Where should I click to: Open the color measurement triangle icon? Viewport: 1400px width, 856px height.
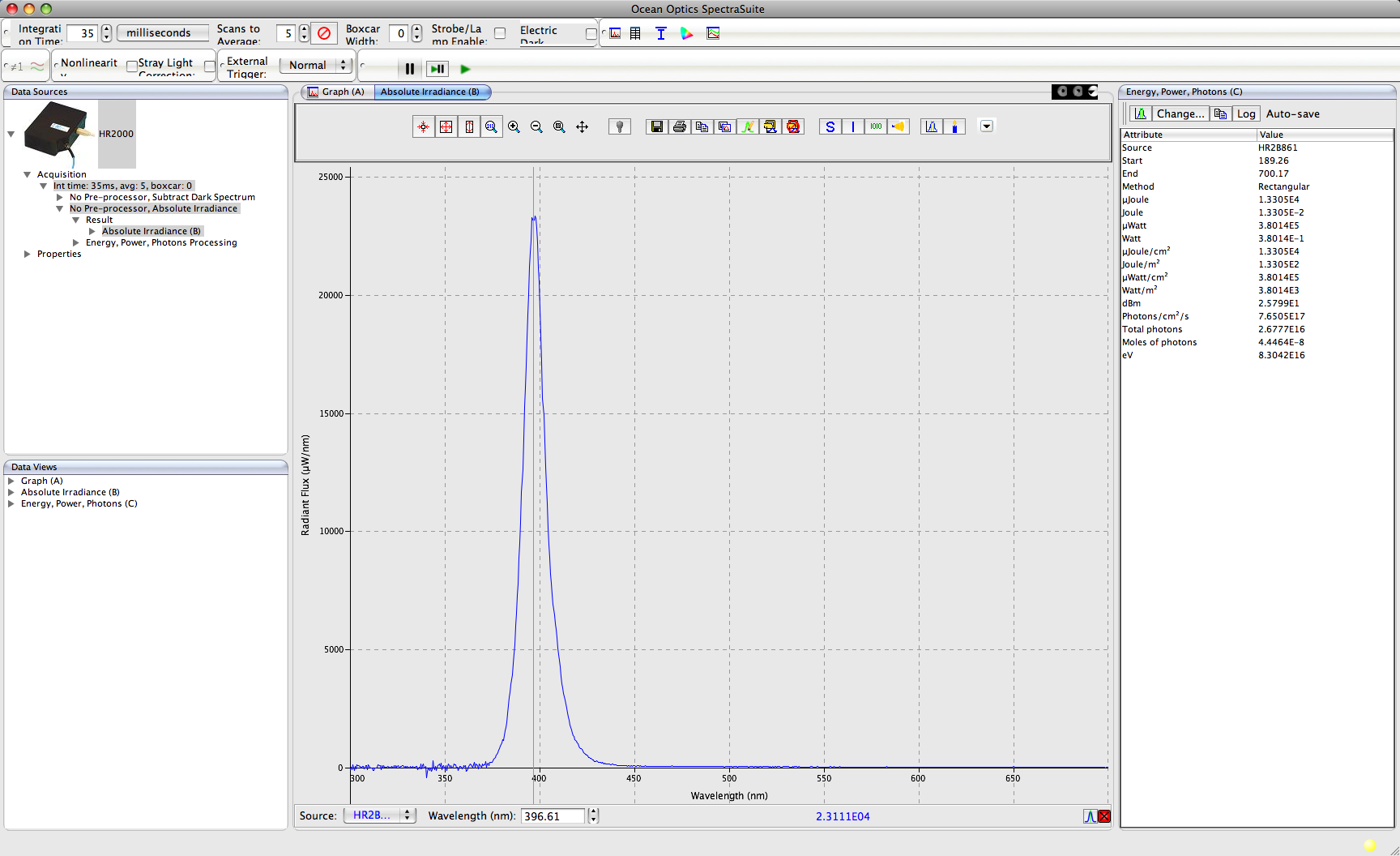[687, 33]
